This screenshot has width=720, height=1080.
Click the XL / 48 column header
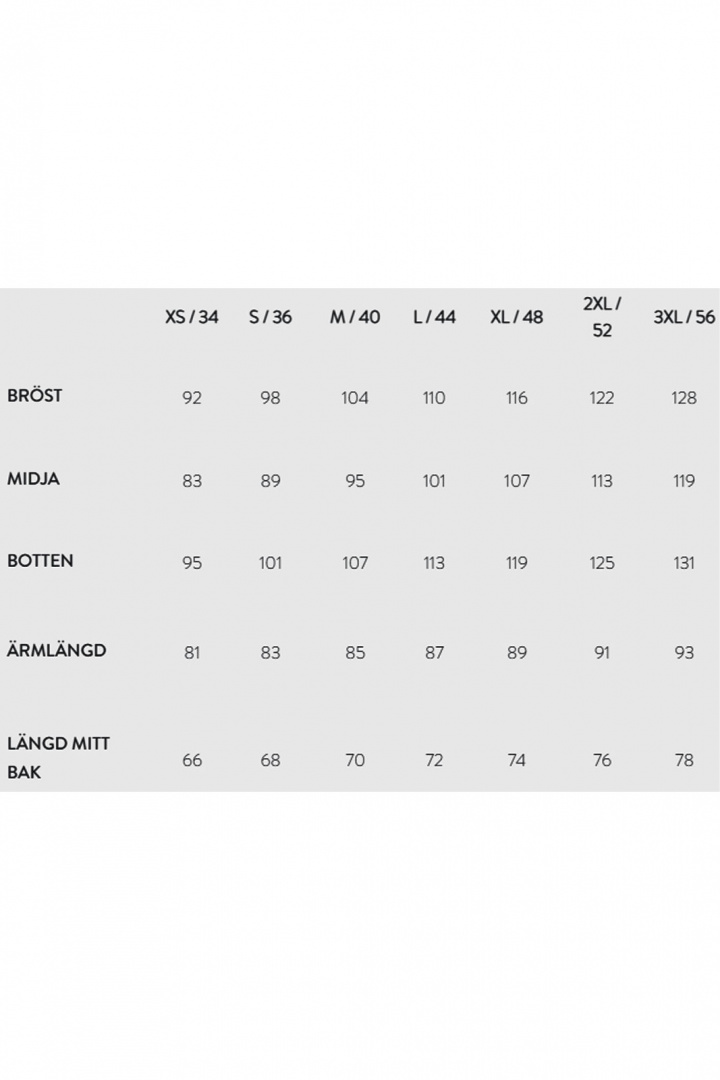(516, 317)
